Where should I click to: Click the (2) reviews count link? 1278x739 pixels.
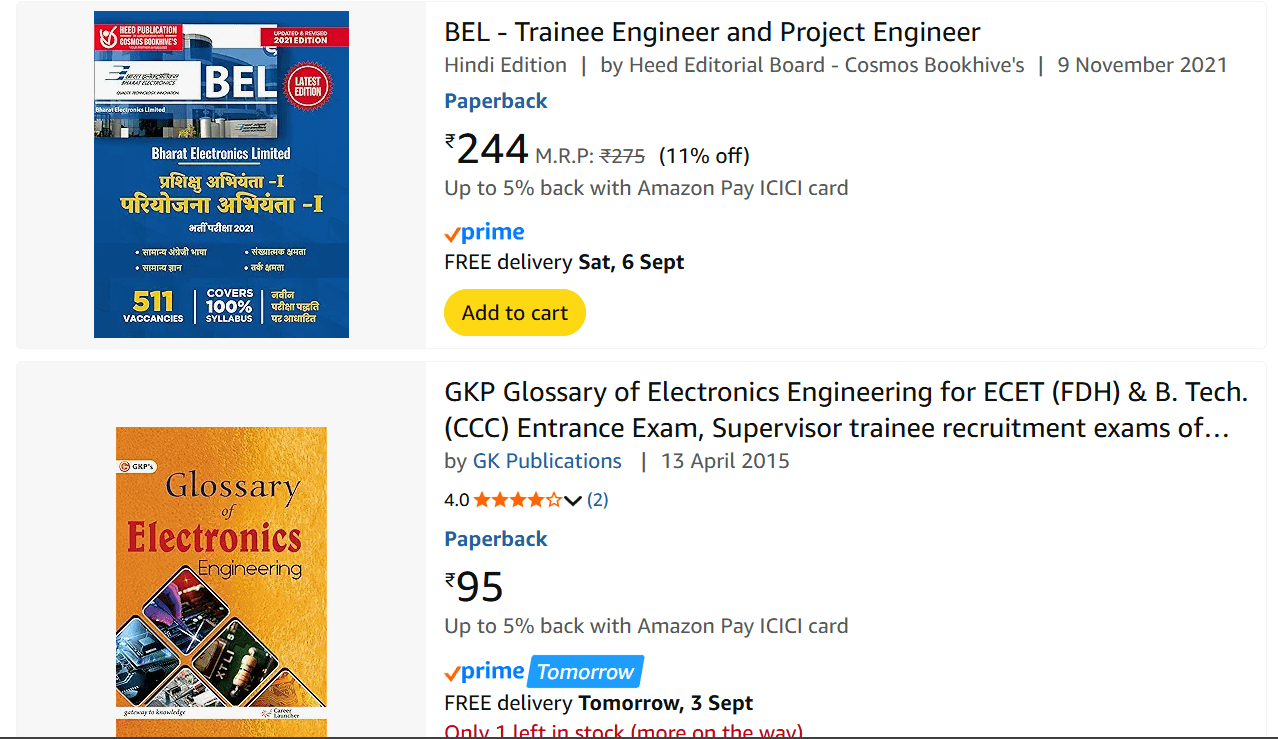[x=597, y=499]
